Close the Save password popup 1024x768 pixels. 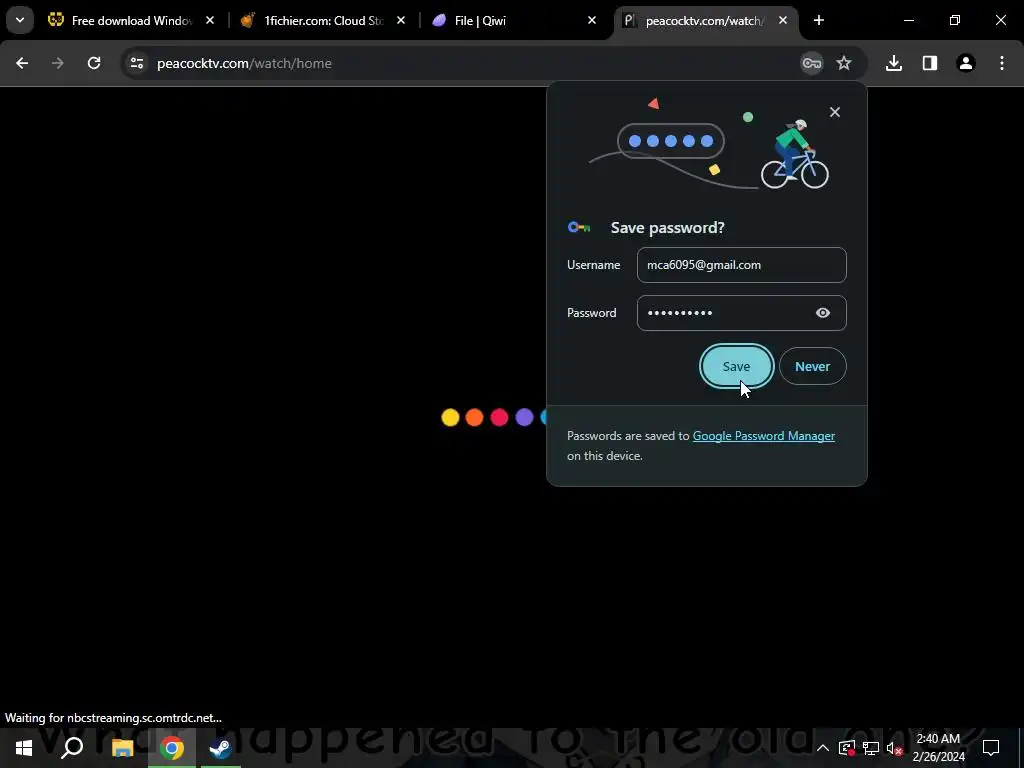click(835, 112)
